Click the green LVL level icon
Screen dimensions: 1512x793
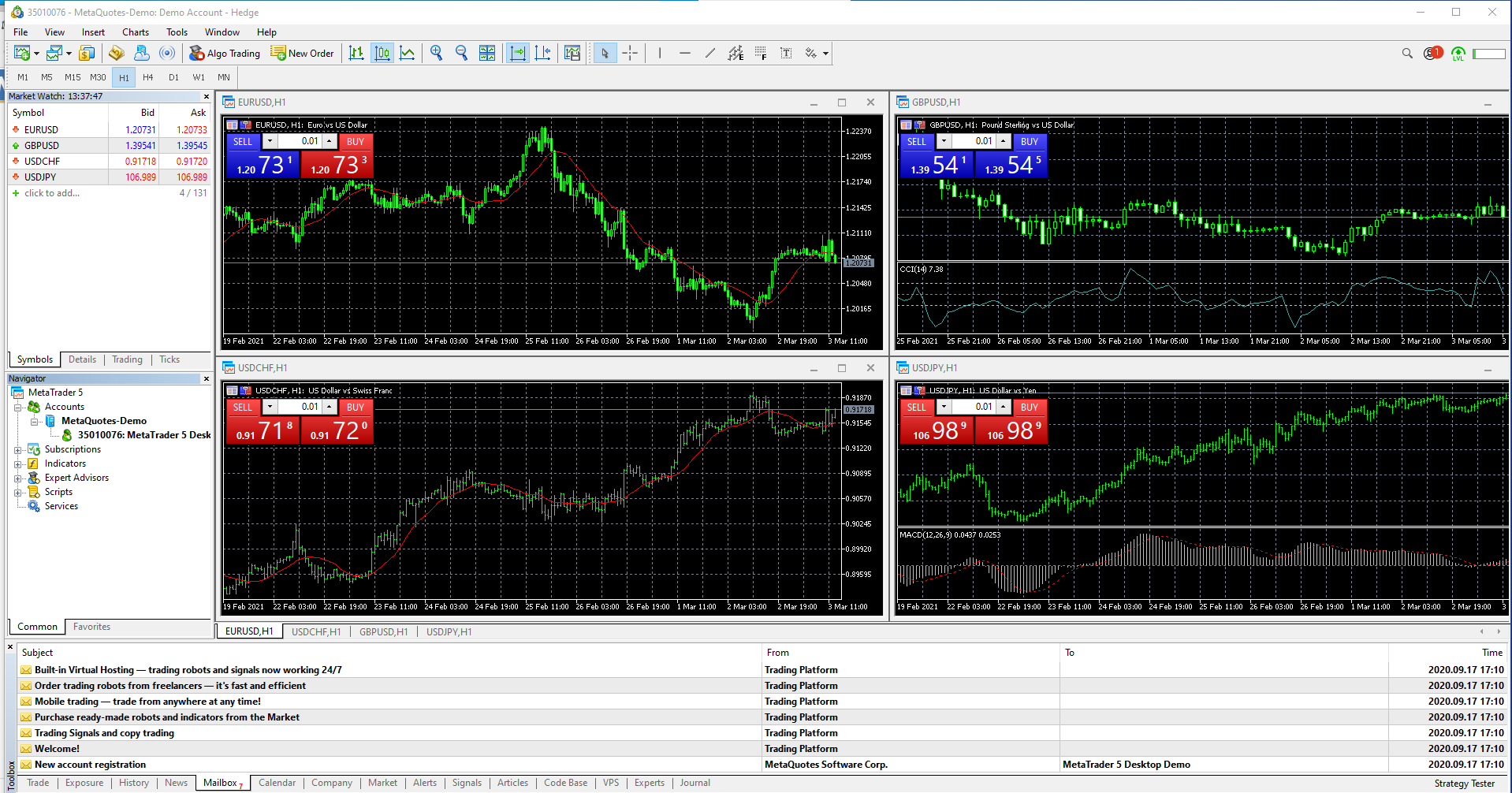coord(1458,54)
